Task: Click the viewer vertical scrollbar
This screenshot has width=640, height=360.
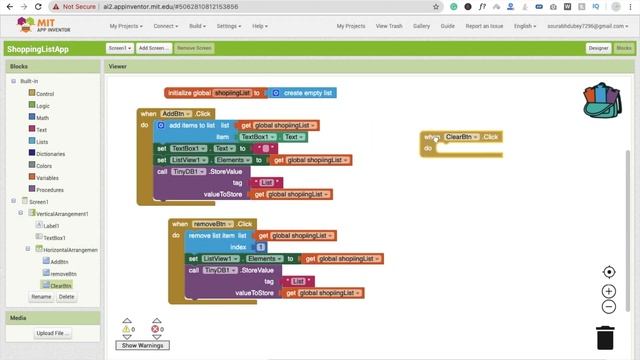Action: 628,231
